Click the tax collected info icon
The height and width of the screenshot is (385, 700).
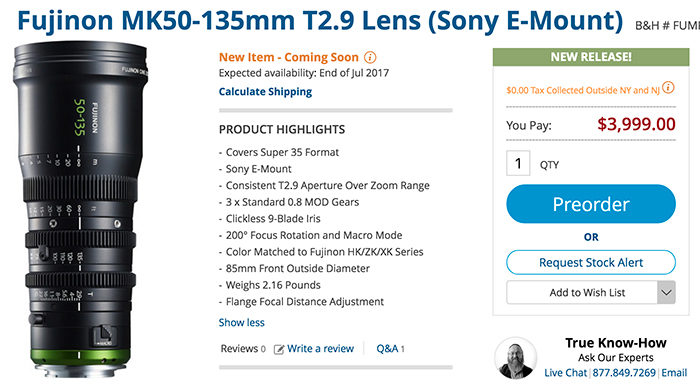(668, 88)
